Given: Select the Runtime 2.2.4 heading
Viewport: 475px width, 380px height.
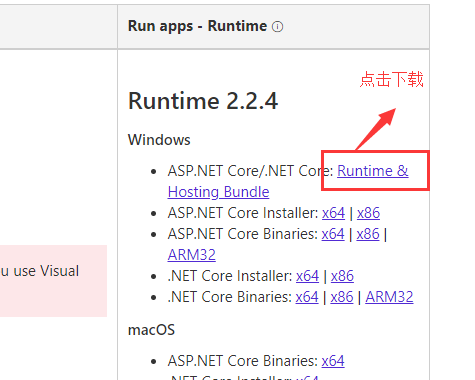Looking at the screenshot, I should pos(203,101).
